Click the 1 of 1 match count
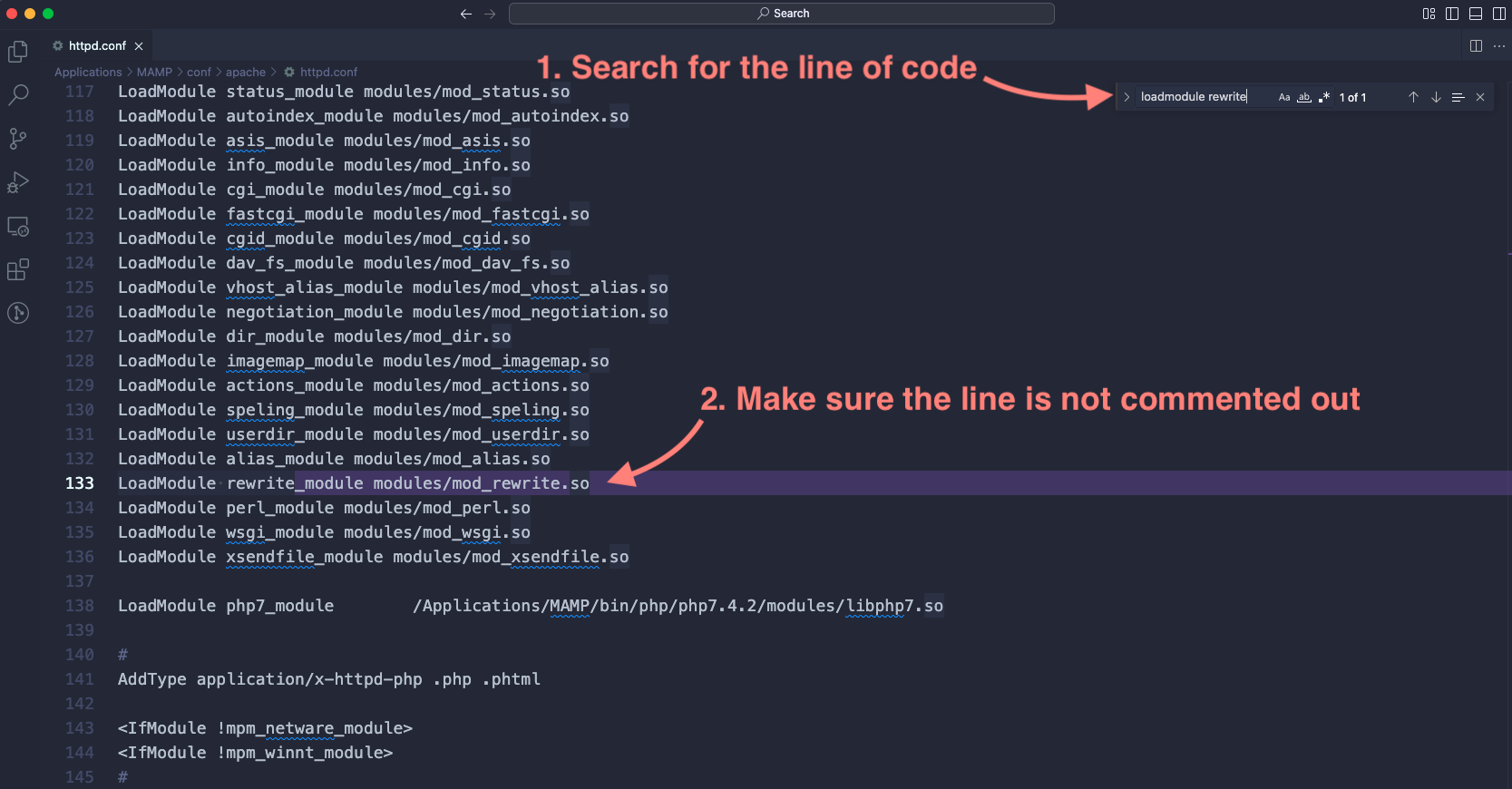The height and width of the screenshot is (789, 1512). [x=1352, y=97]
